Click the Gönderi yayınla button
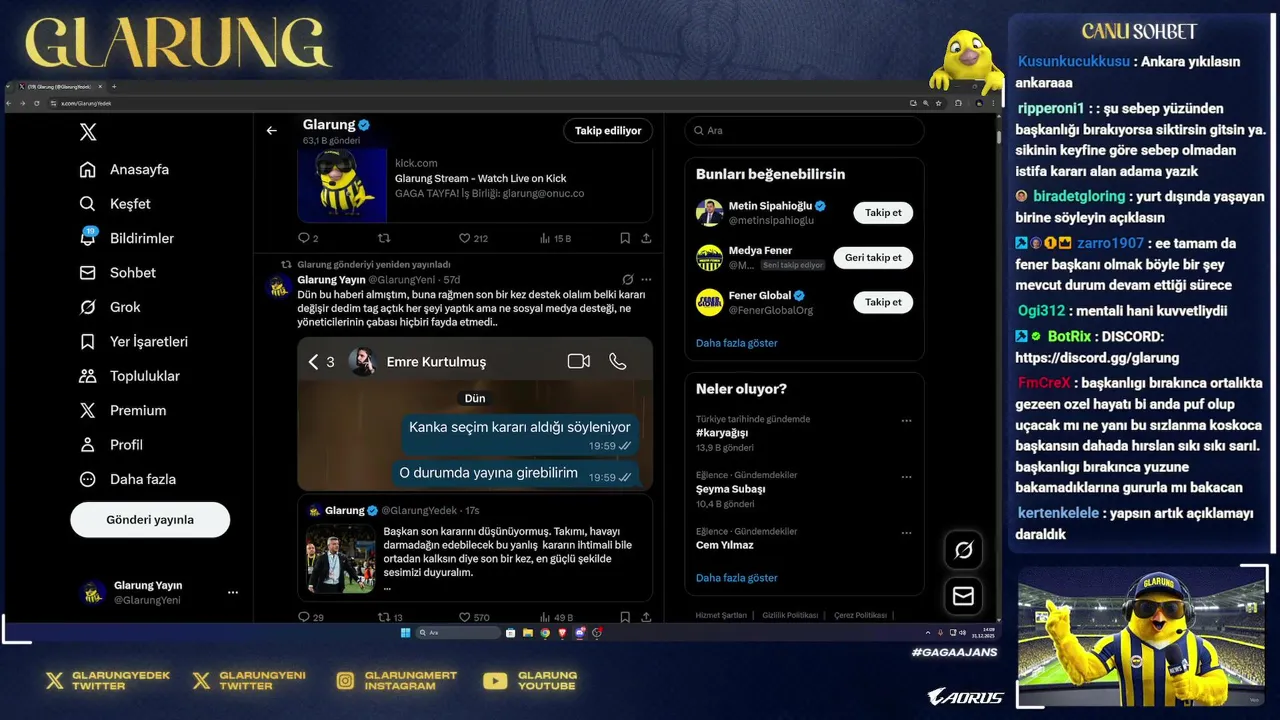This screenshot has height=720, width=1280. [x=150, y=520]
